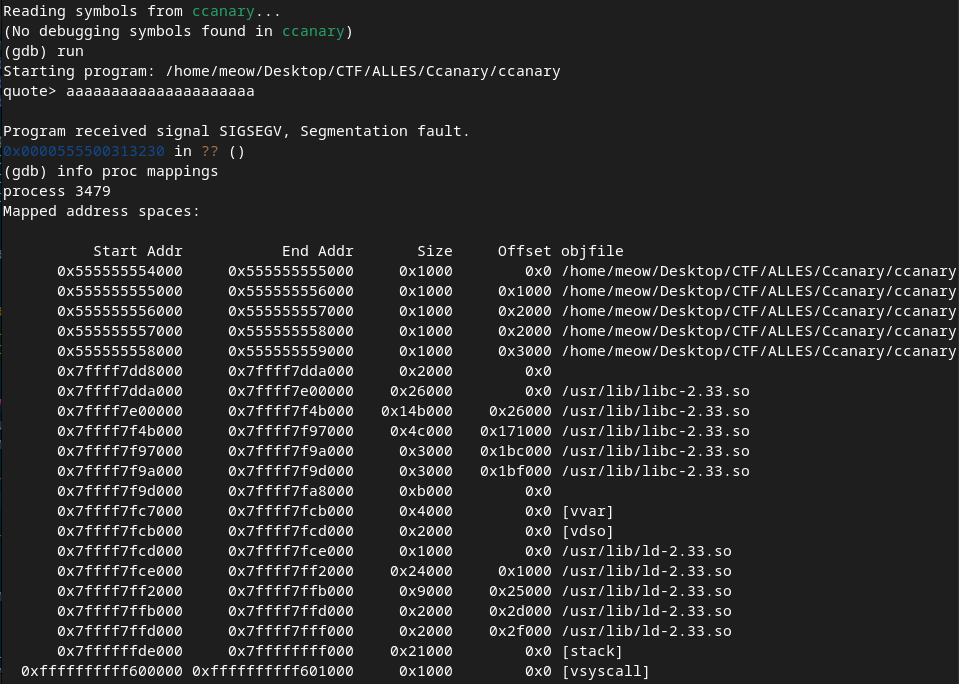This screenshot has height=684, width=959.
Task: Click the 'process 3479' line
Action: point(57,191)
